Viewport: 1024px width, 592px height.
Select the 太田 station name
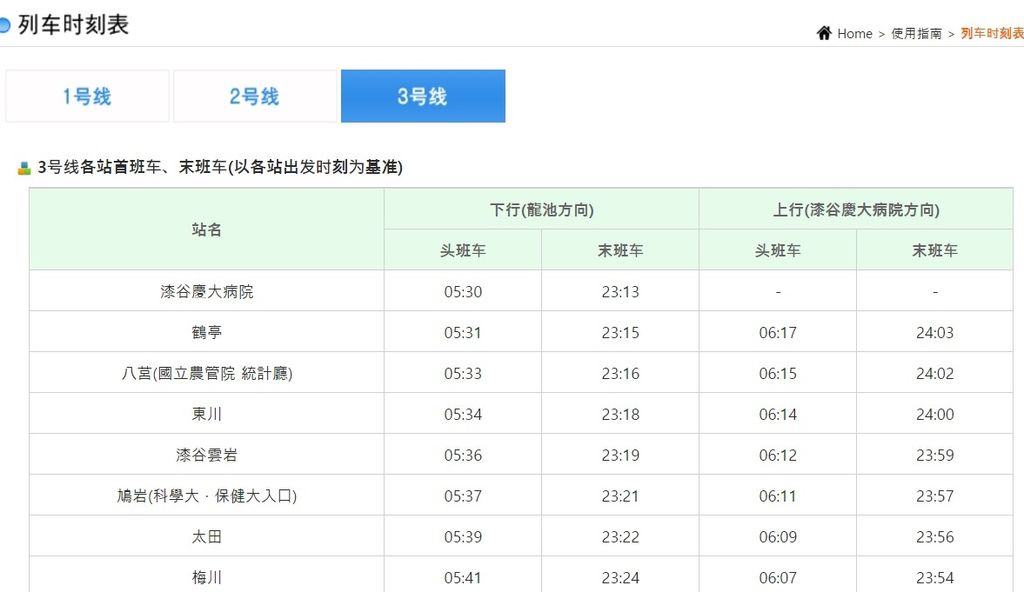[206, 536]
